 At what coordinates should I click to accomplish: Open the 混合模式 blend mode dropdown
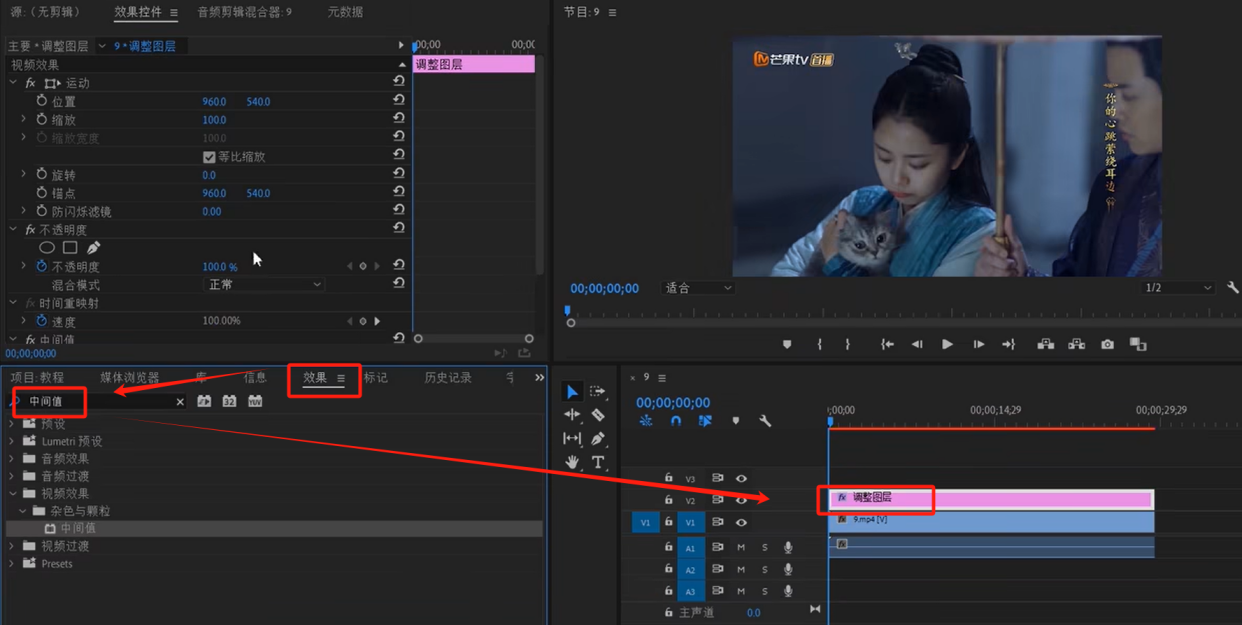264,285
